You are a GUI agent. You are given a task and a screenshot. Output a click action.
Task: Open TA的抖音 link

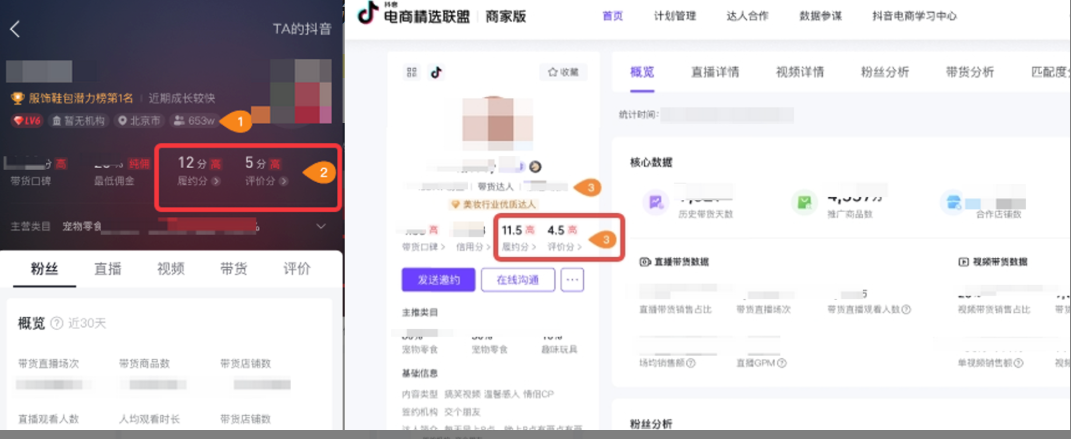tap(302, 29)
